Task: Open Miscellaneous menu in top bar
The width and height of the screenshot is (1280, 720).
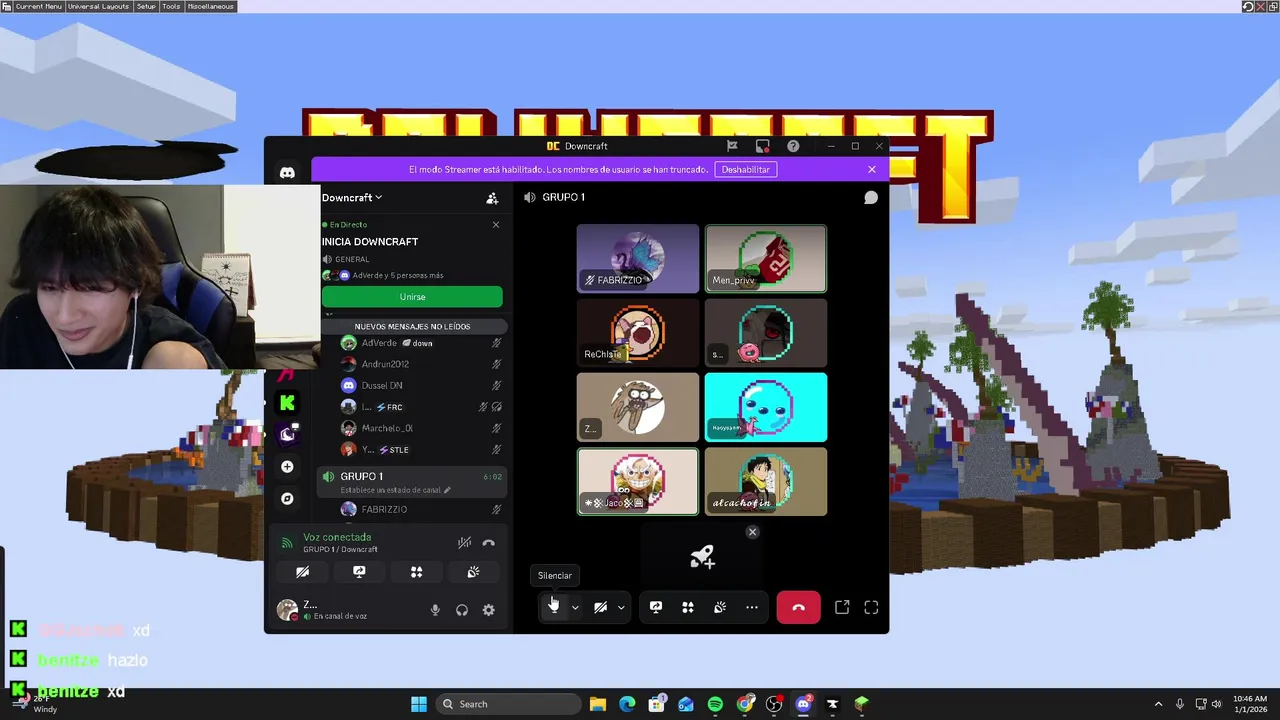Action: 210,6
